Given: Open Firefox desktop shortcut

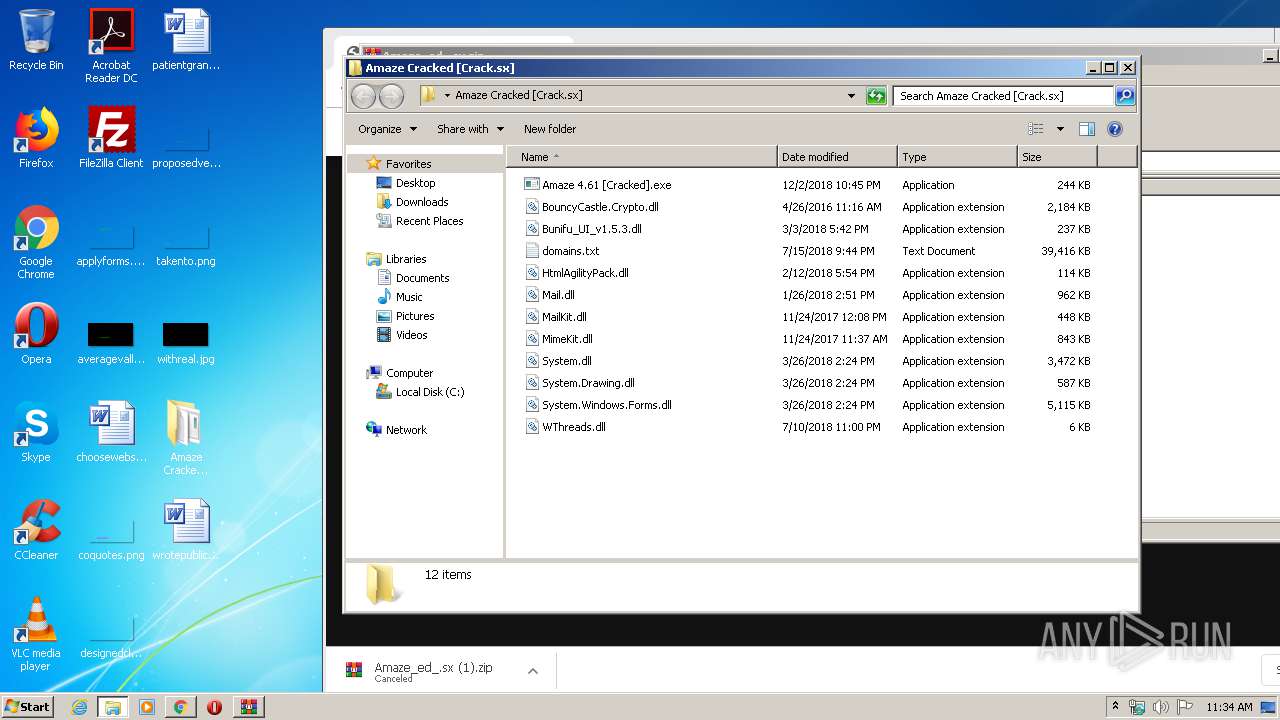Looking at the screenshot, I should coord(36,138).
